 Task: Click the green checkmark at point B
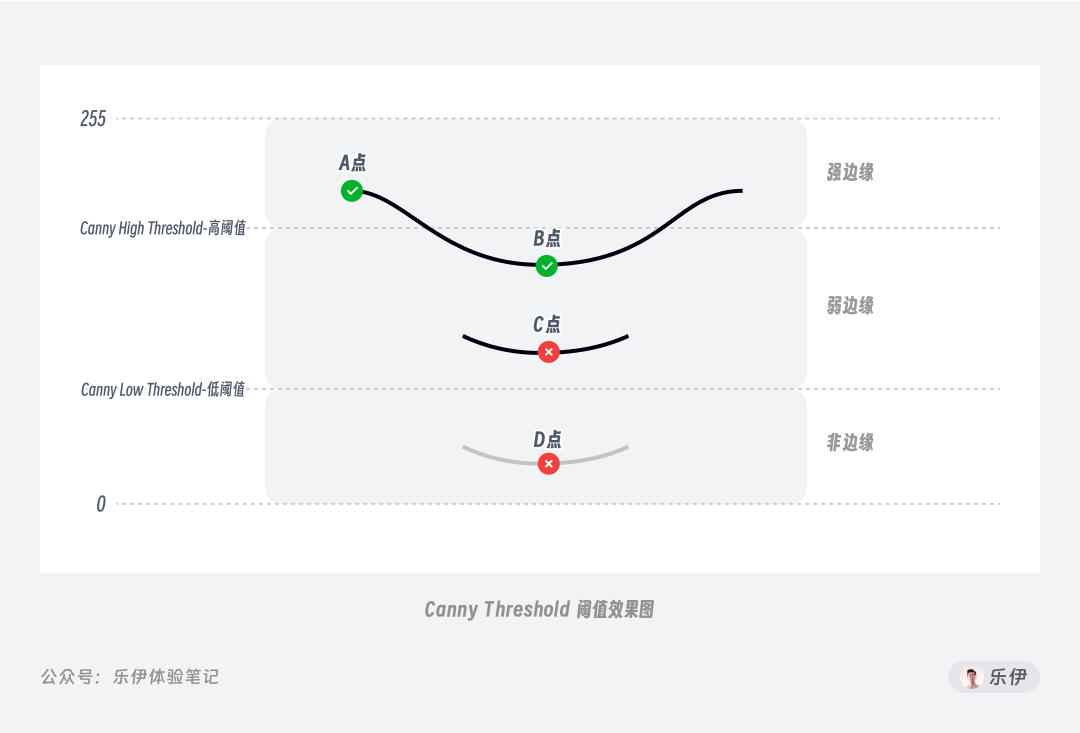tap(547, 265)
